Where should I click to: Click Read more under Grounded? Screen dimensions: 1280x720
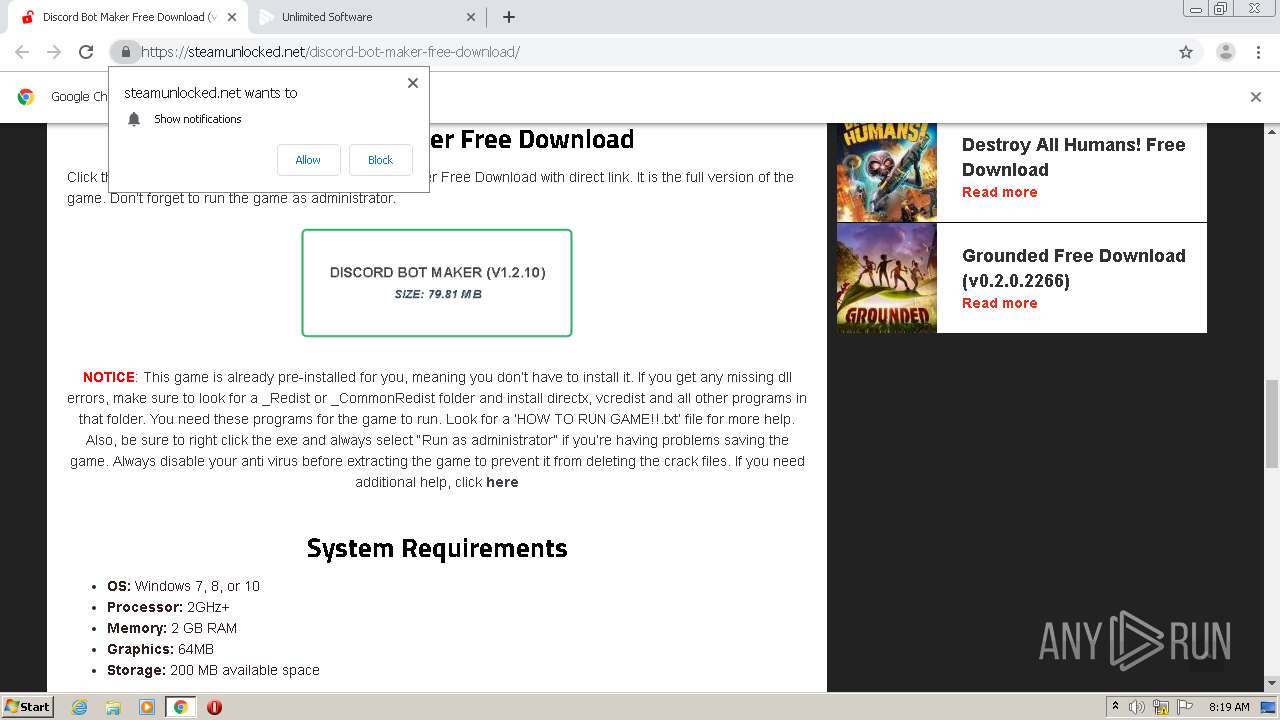click(999, 303)
